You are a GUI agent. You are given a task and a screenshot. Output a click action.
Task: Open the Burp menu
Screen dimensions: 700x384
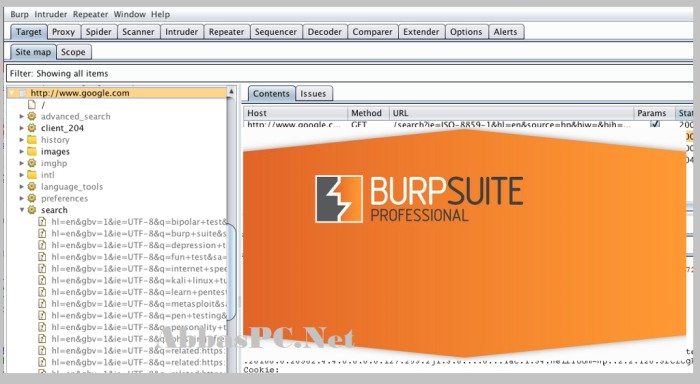[x=19, y=14]
